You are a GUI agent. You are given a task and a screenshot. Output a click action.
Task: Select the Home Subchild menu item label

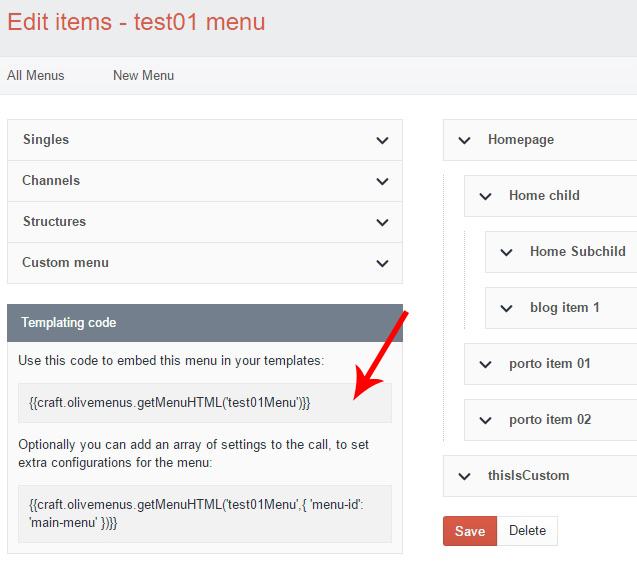[578, 251]
